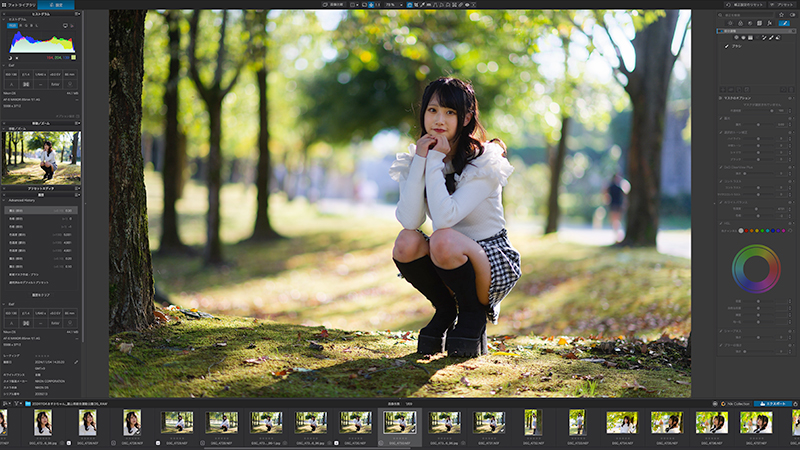Open the Color palette droplet icon
This screenshot has width=800, height=450.
(740, 23)
